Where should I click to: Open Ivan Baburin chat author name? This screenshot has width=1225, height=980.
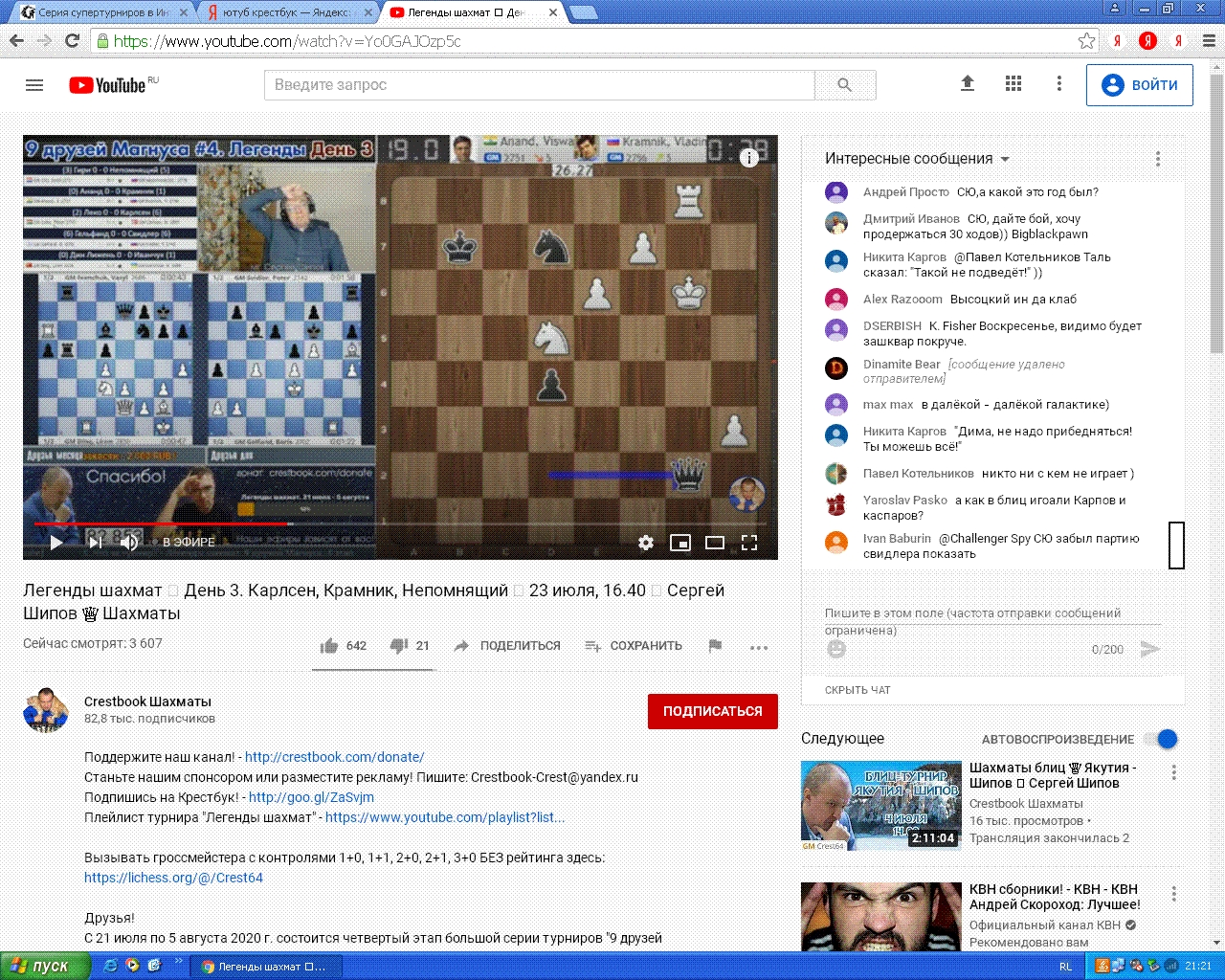897,539
